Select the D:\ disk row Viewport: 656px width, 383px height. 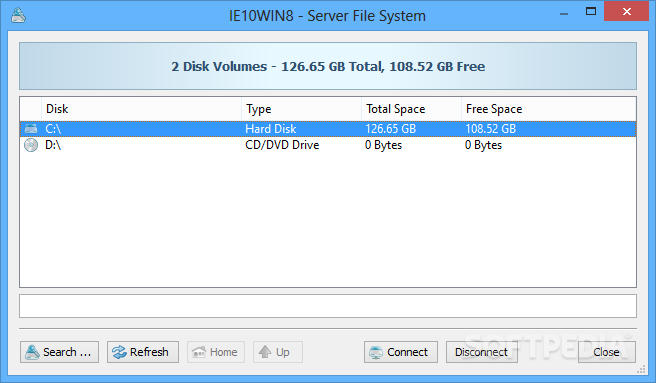click(328, 145)
